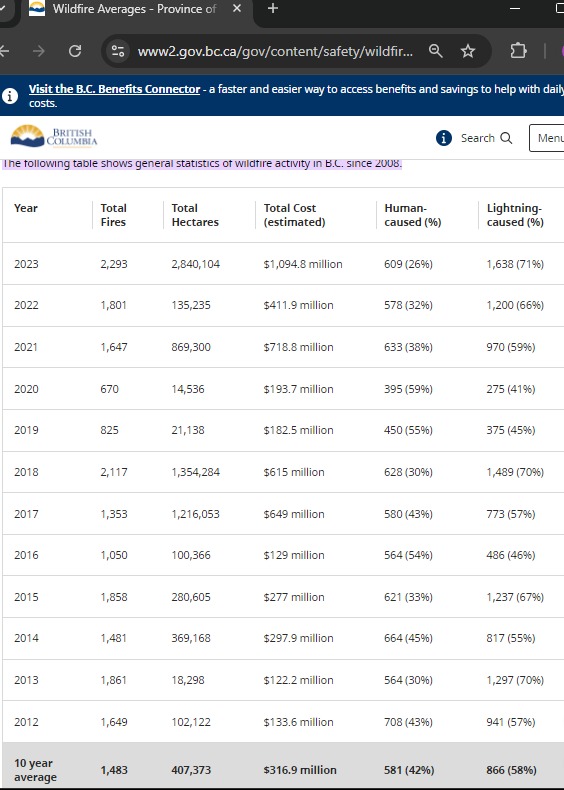Select the 2015 year cell
This screenshot has height=790, width=564.
[26, 597]
